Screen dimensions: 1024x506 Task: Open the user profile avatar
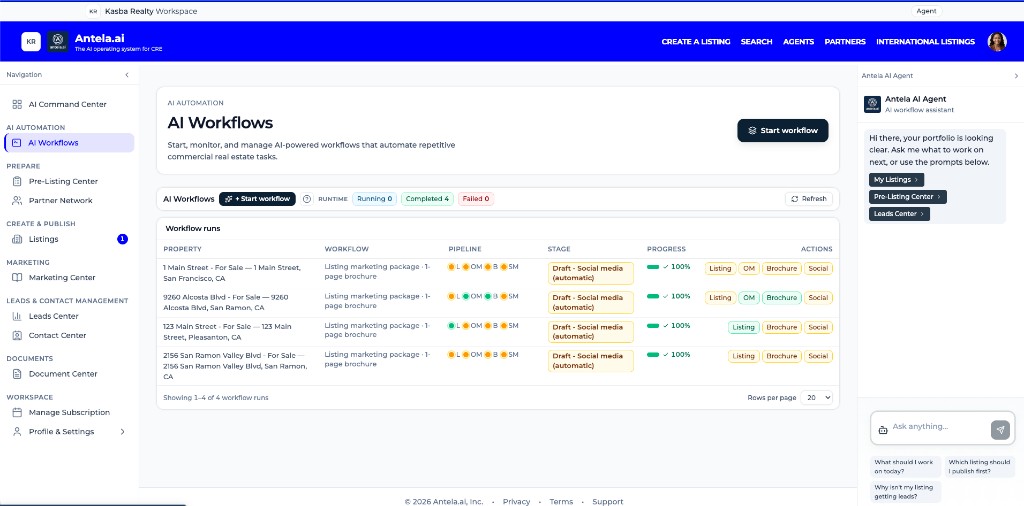coord(997,42)
